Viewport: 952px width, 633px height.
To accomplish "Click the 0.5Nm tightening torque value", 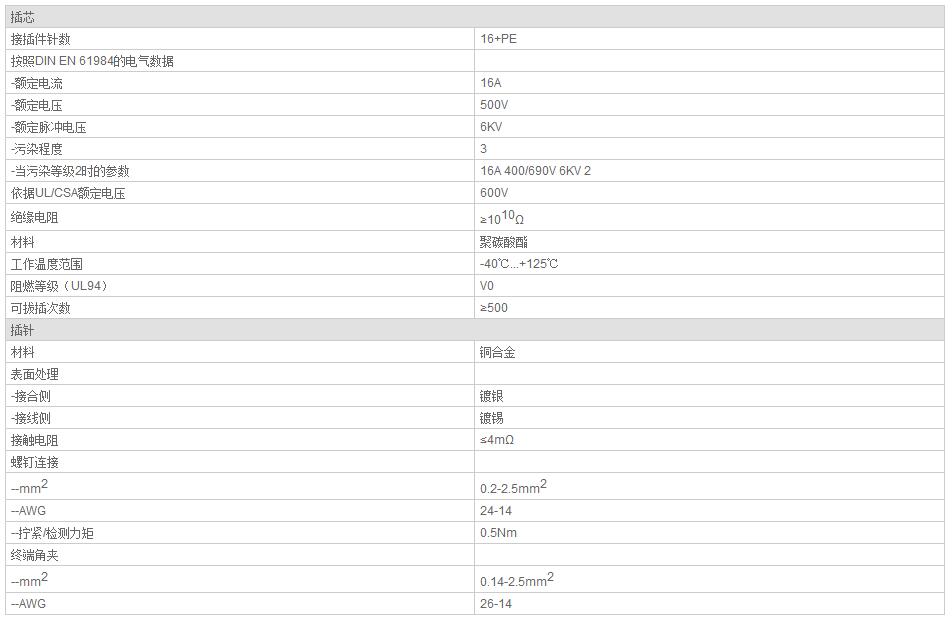I will tap(498, 533).
